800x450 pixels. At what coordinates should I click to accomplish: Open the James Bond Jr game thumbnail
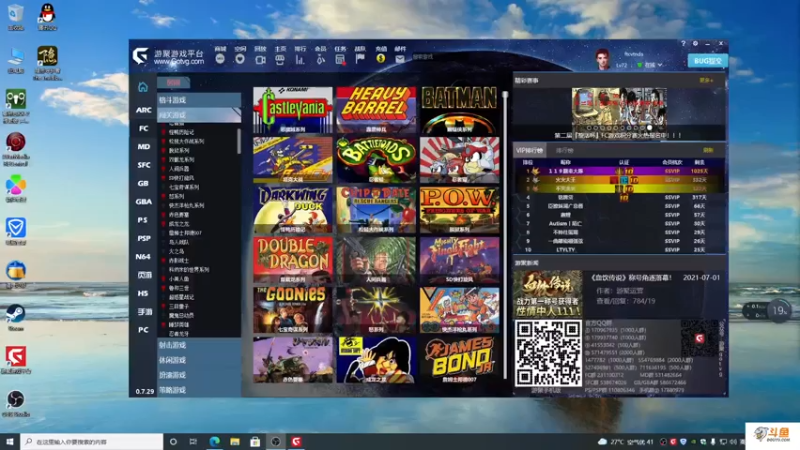coord(459,360)
